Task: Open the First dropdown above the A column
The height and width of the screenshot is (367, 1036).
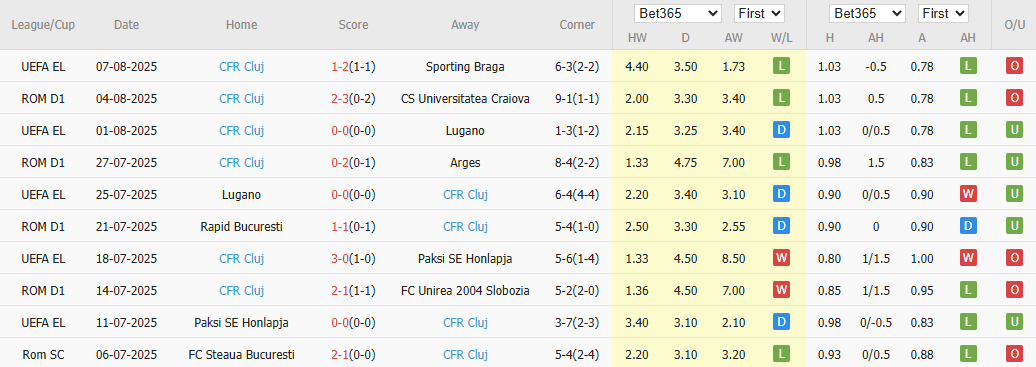Action: [943, 13]
